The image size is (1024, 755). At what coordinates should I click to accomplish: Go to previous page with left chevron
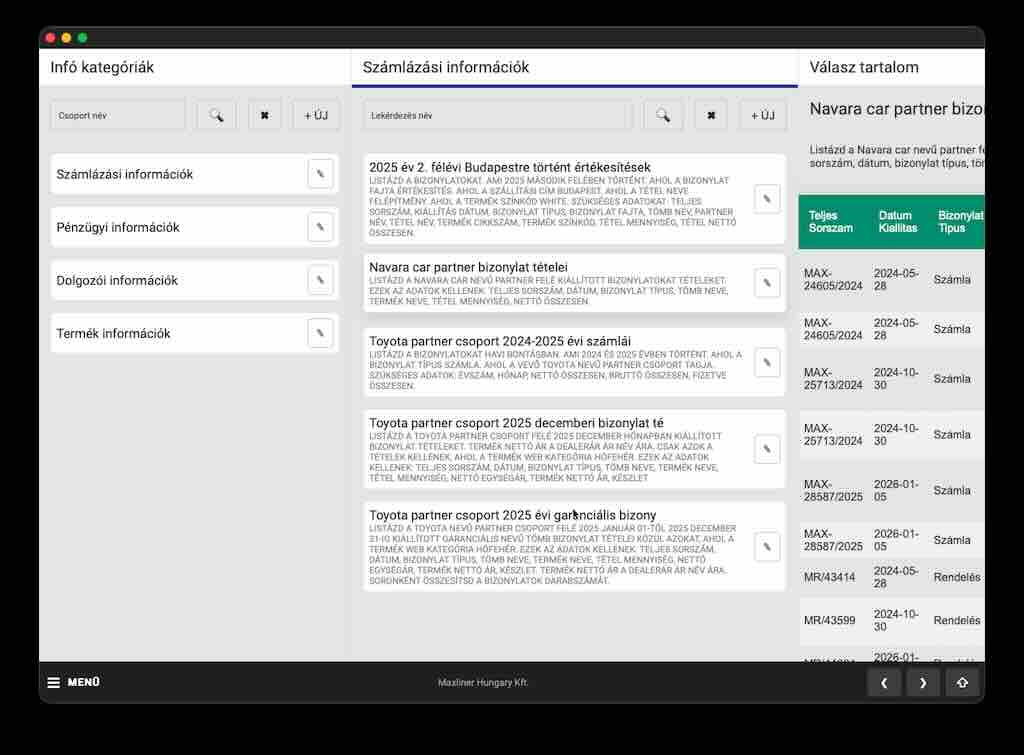[883, 683]
